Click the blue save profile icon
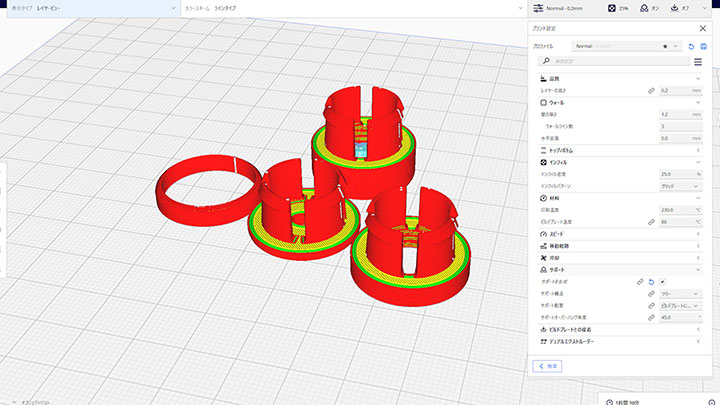Screen dimensions: 720x405 pos(703,46)
